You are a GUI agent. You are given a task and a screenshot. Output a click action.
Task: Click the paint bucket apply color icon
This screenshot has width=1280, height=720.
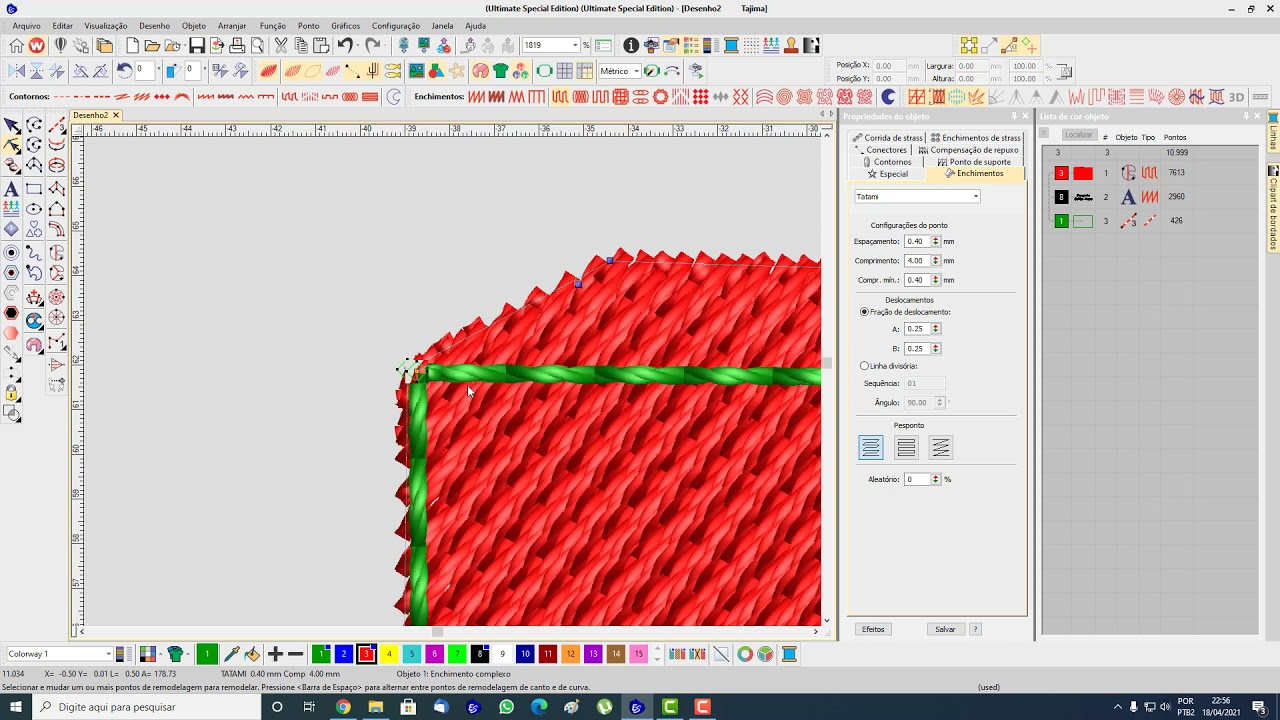pyautogui.click(x=252, y=654)
